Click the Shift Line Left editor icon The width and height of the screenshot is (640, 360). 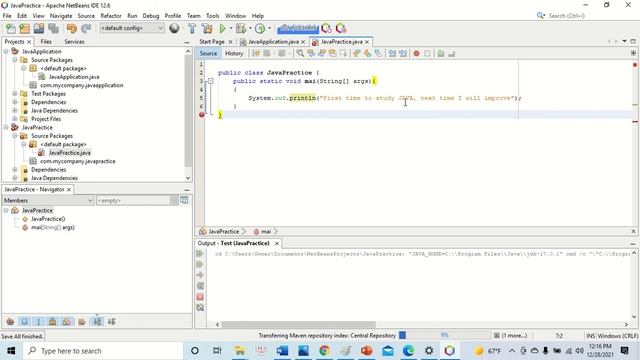pos(392,53)
